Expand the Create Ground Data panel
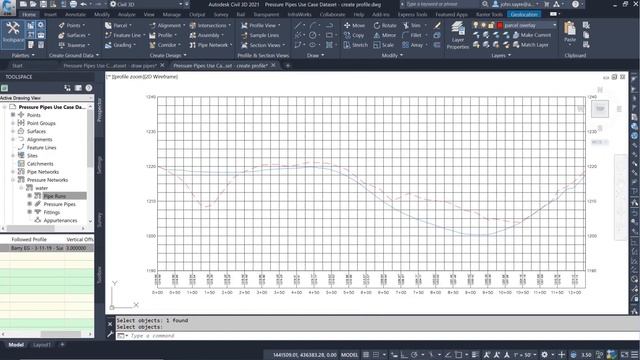The height and width of the screenshot is (360, 640). pos(74,55)
